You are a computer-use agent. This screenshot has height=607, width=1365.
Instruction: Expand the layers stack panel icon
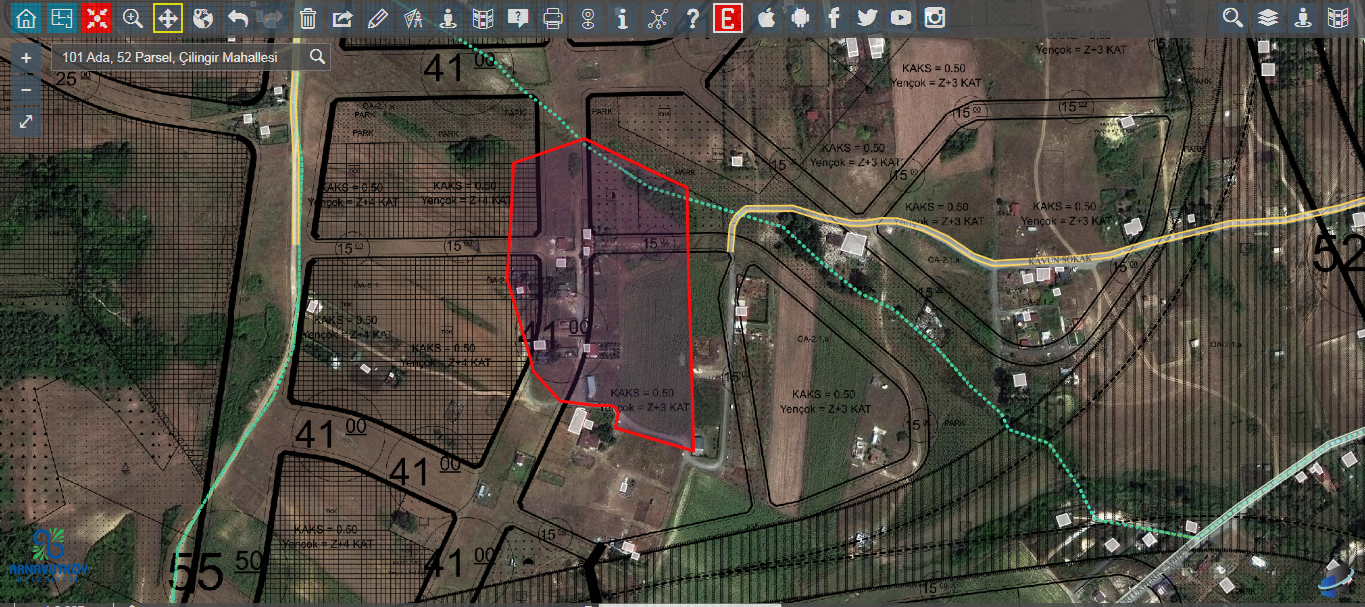click(1268, 18)
